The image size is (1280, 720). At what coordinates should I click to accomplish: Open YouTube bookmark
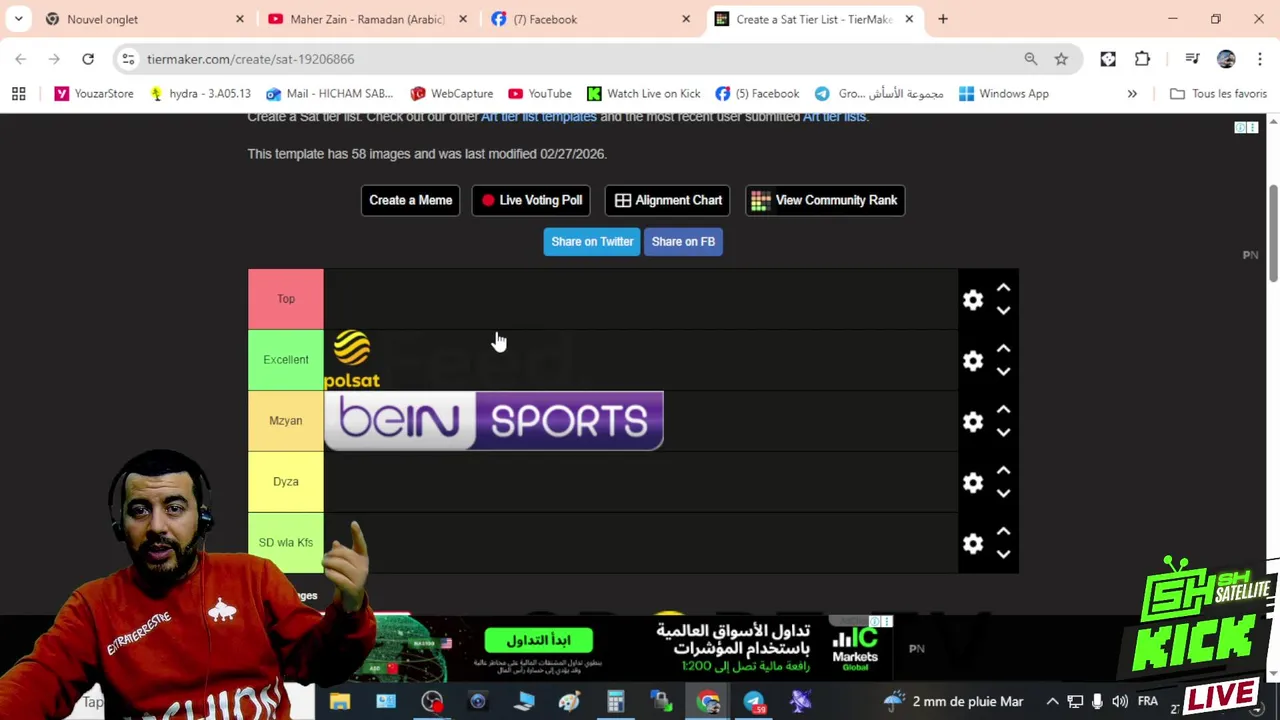click(x=540, y=93)
